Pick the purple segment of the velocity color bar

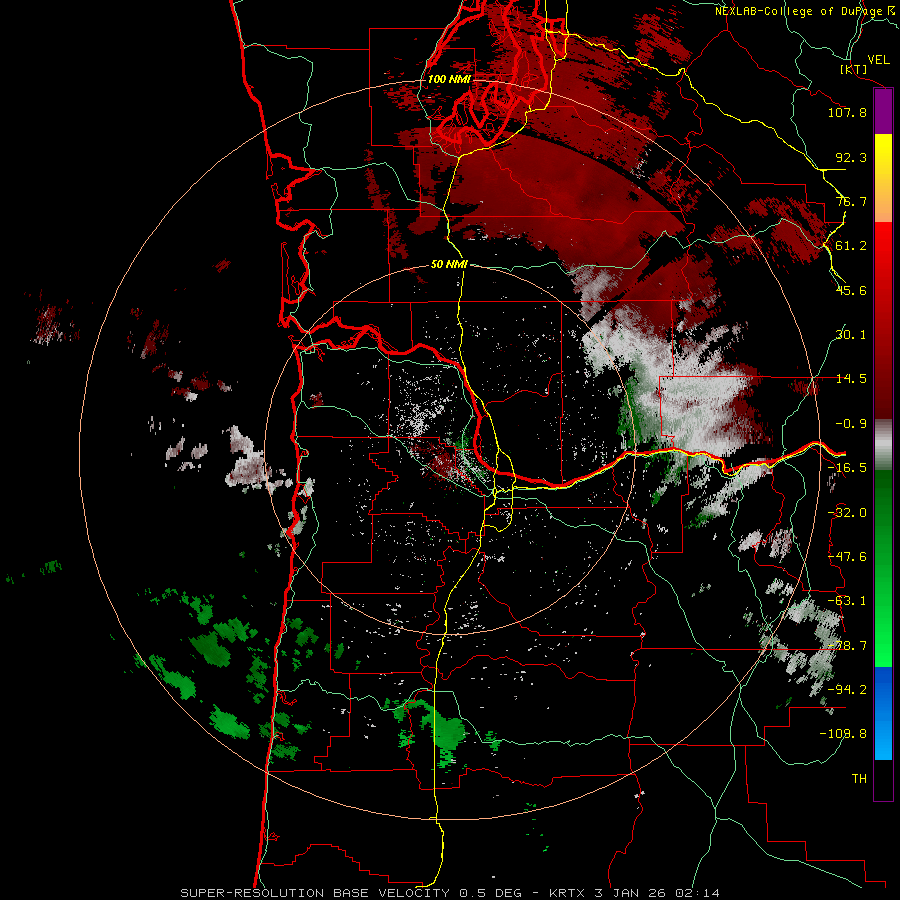coord(883,111)
